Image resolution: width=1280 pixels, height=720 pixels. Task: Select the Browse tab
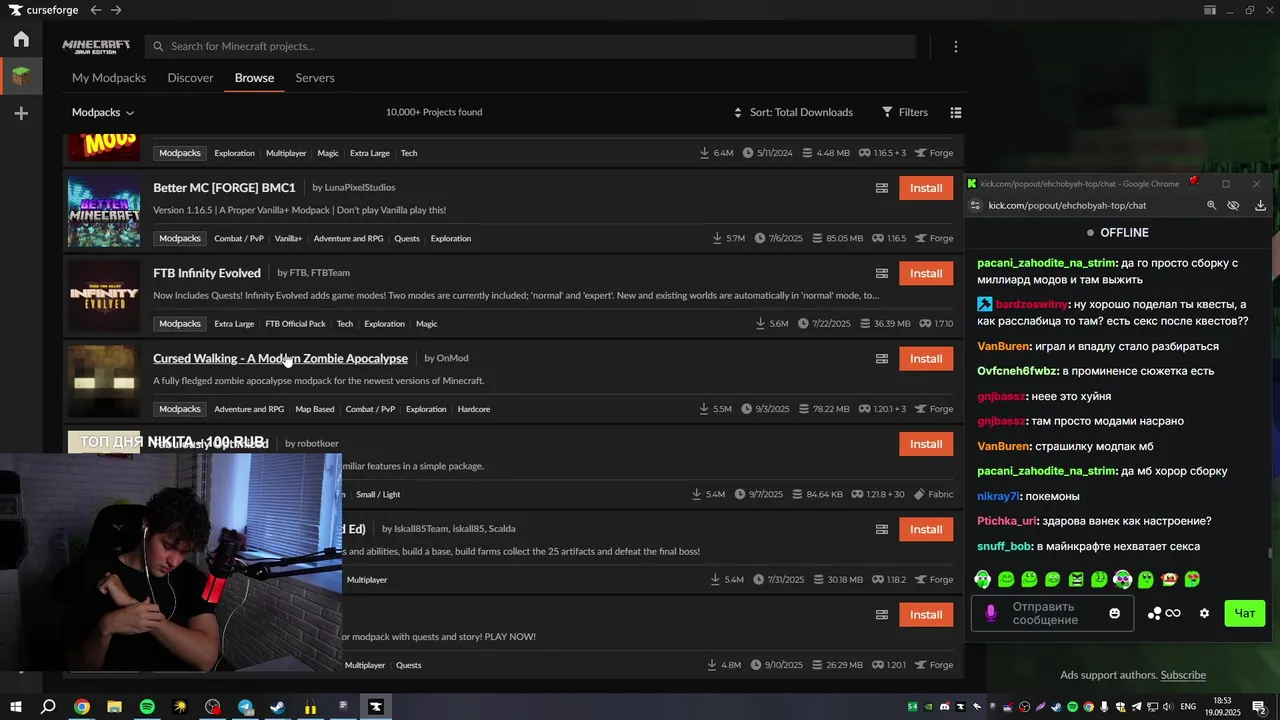pos(254,78)
